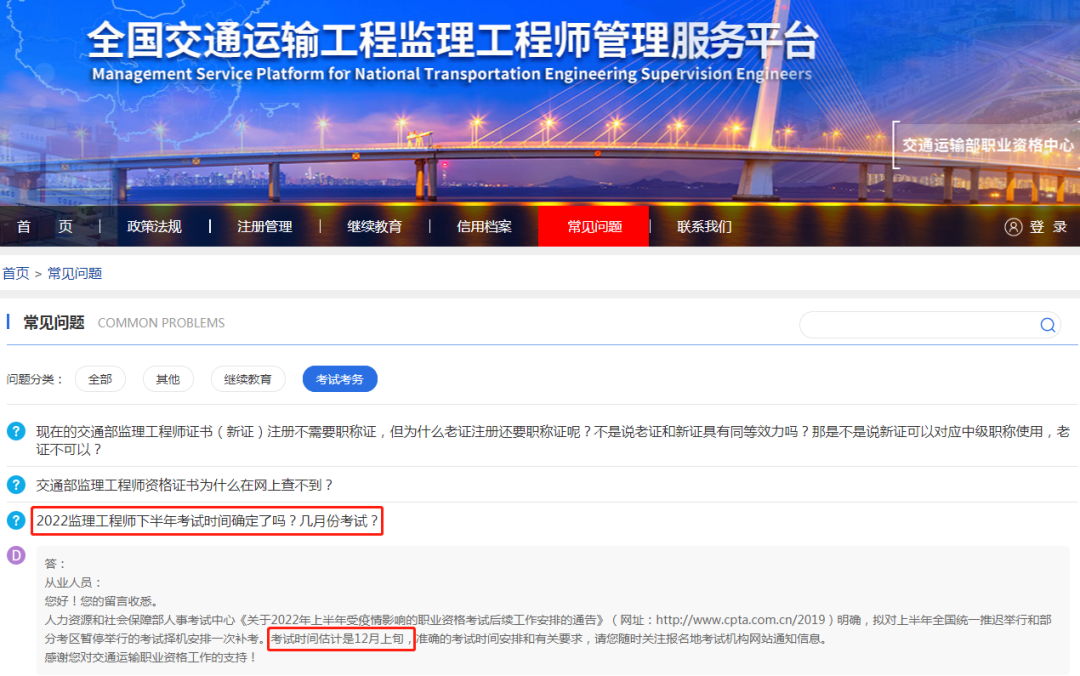Click the 常见问题 section heading
Screen dimensions: 1080x676
pos(54,322)
